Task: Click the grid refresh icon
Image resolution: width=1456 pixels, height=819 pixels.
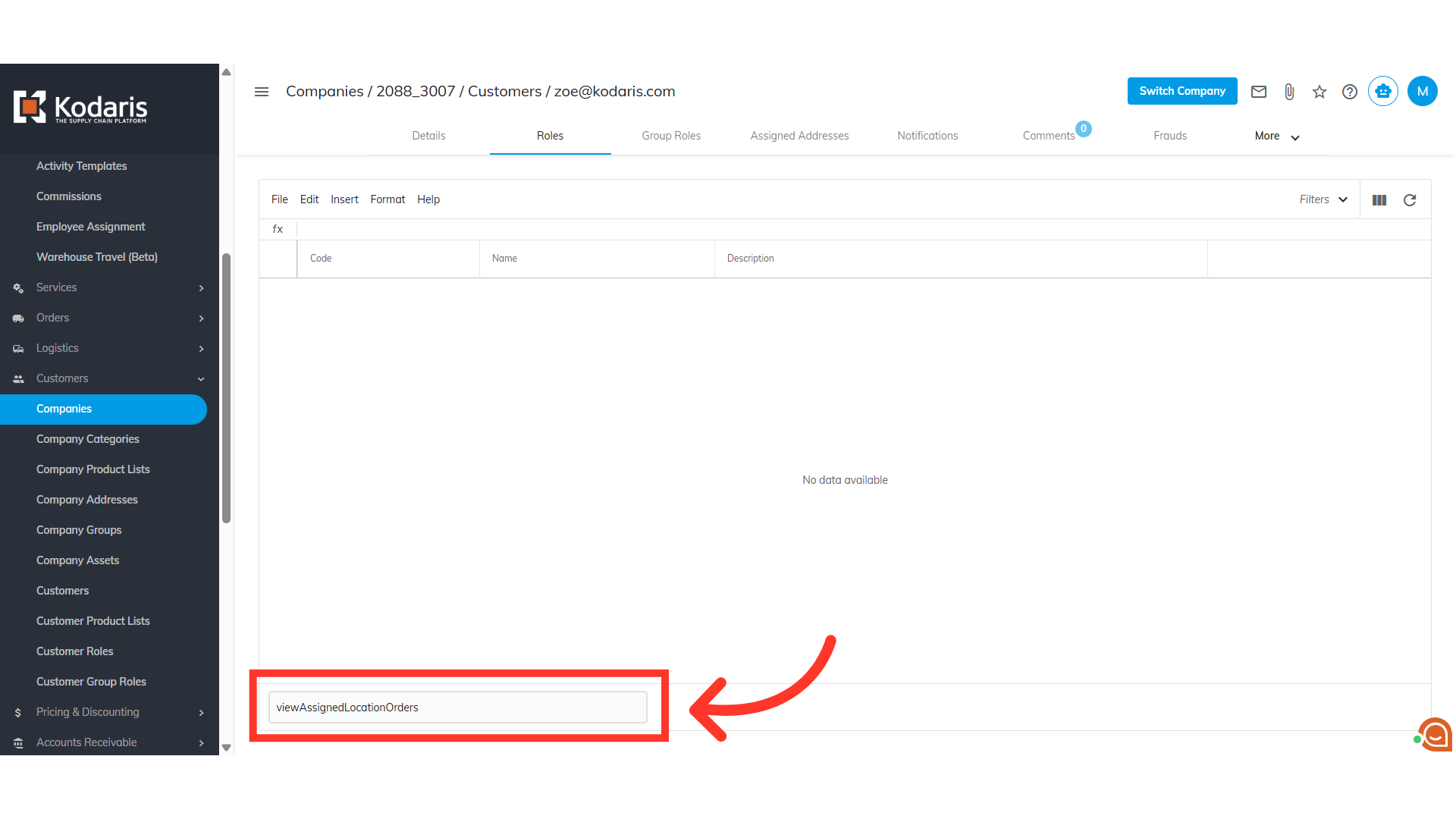Action: coord(1410,200)
